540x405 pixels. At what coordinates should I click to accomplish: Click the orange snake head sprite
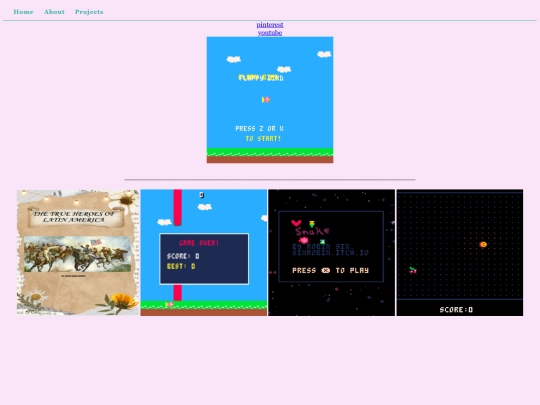coord(483,244)
